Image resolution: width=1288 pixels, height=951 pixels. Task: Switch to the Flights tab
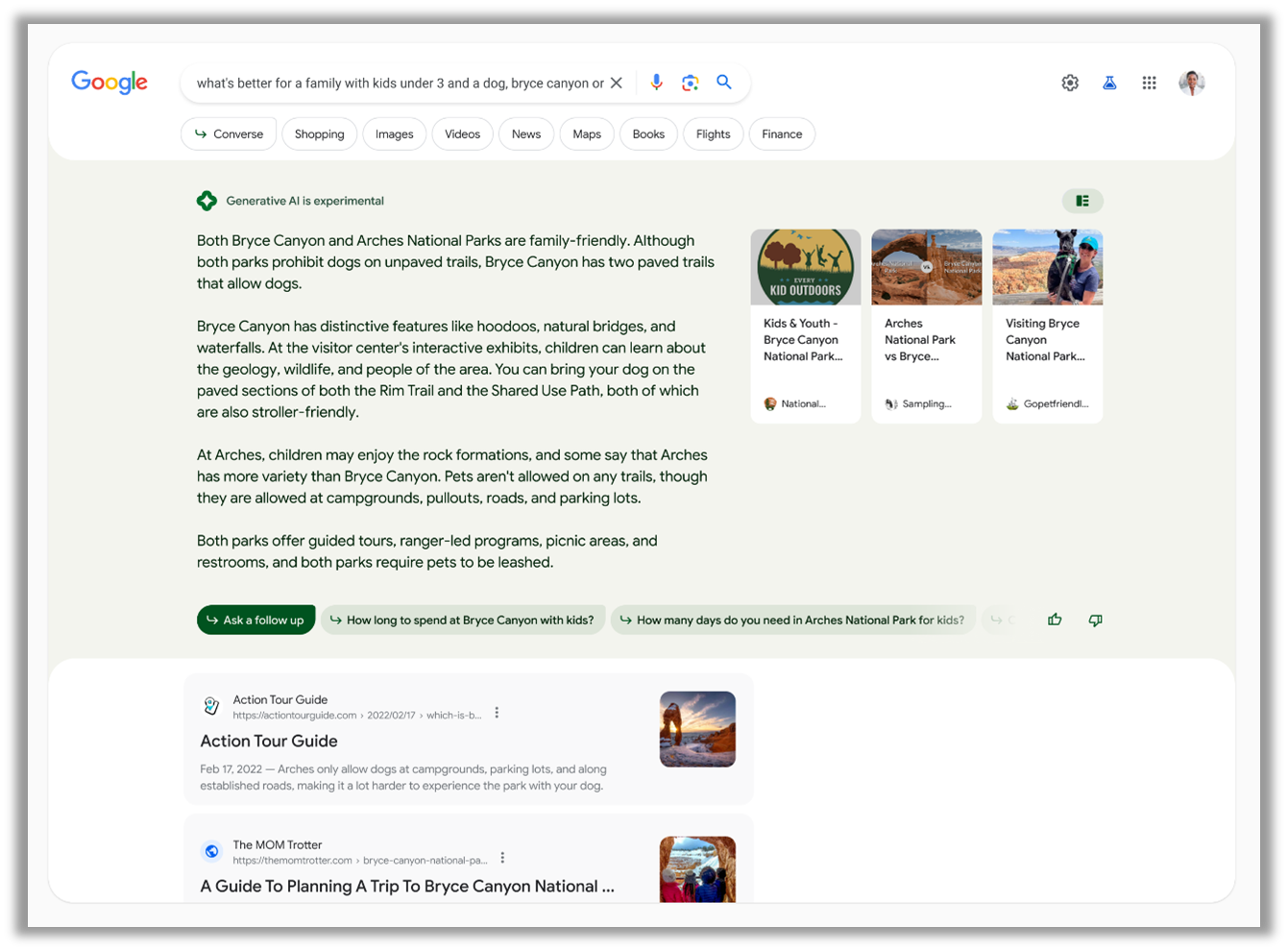(714, 134)
